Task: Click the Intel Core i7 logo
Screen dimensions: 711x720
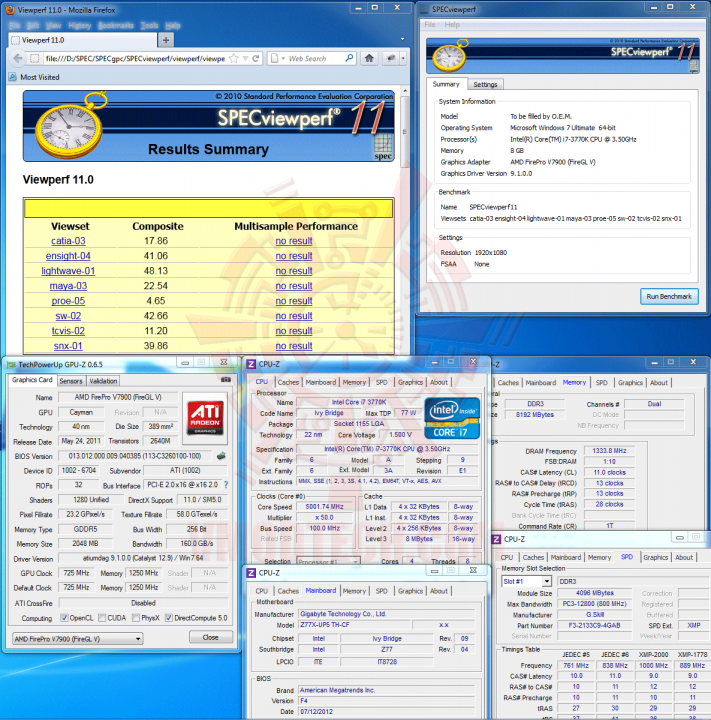Action: [x=452, y=418]
